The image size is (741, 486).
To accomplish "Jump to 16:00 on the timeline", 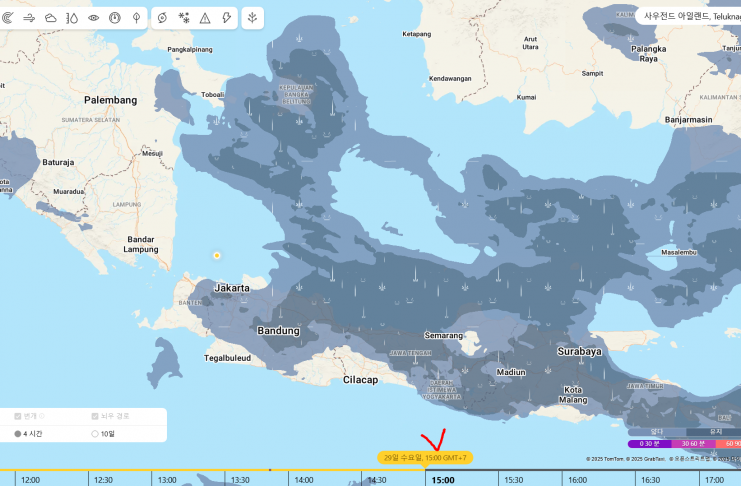I will (x=578, y=480).
